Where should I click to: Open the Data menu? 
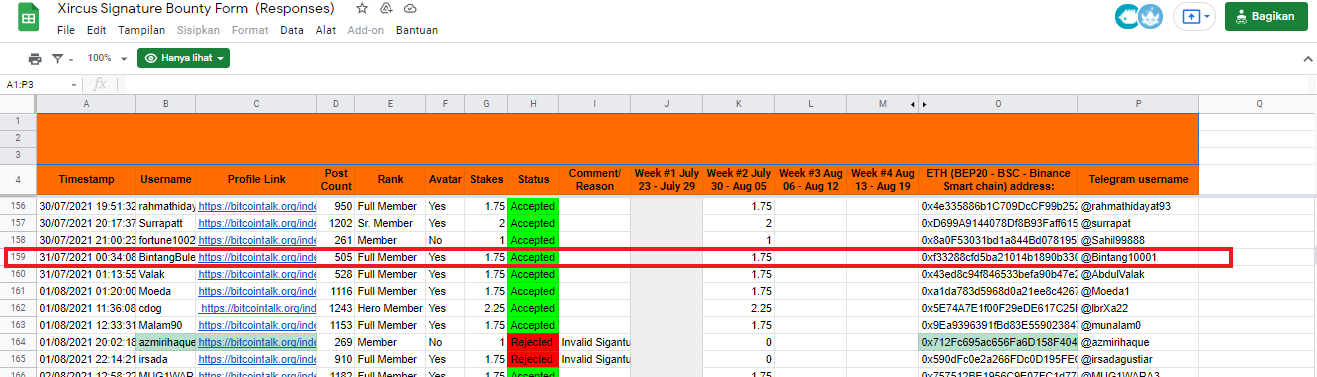coord(292,30)
